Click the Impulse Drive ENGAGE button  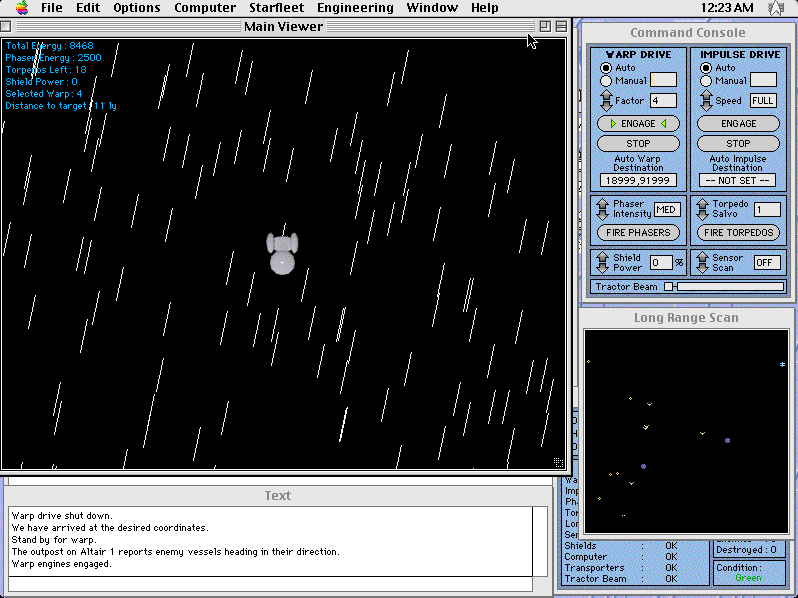pos(738,124)
